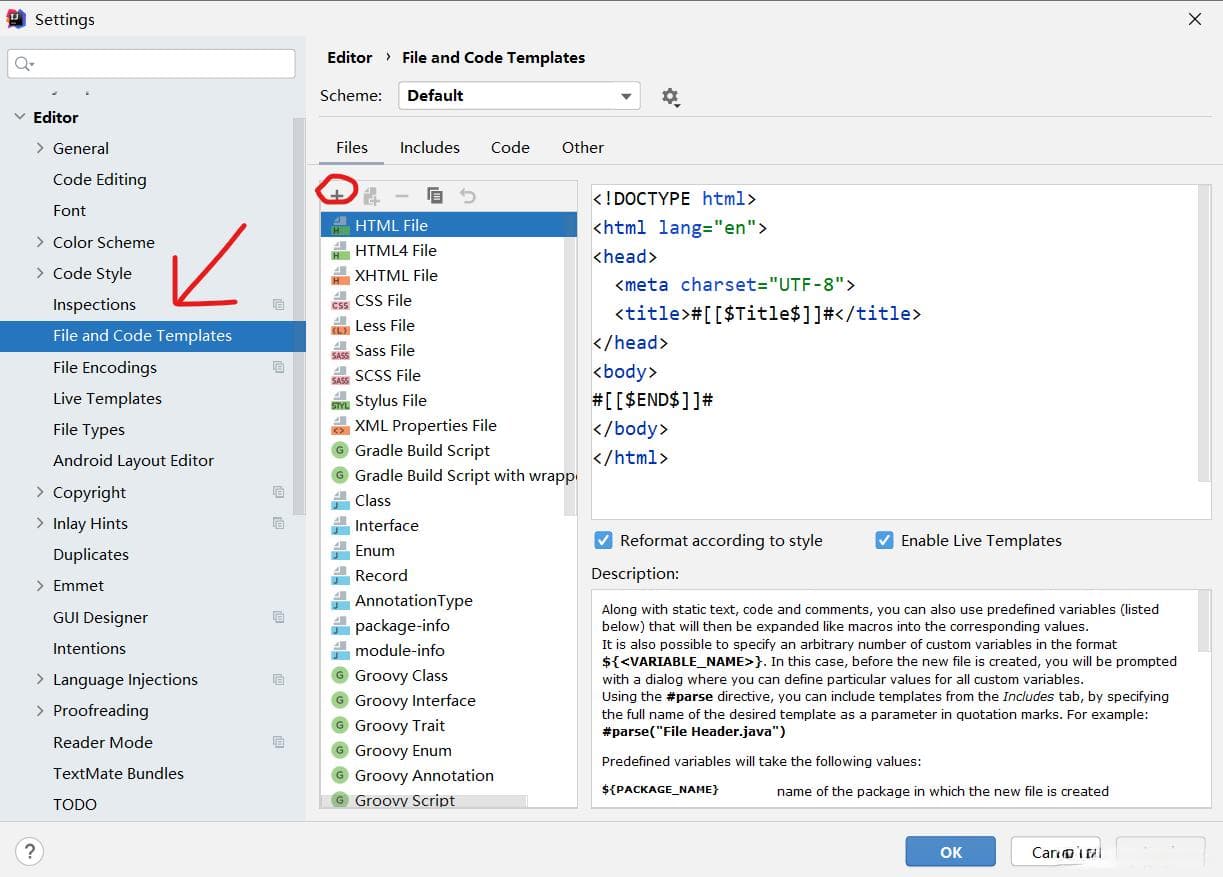Viewport: 1223px width, 877px height.
Task: Select the Enum template
Action: pyautogui.click(x=375, y=550)
